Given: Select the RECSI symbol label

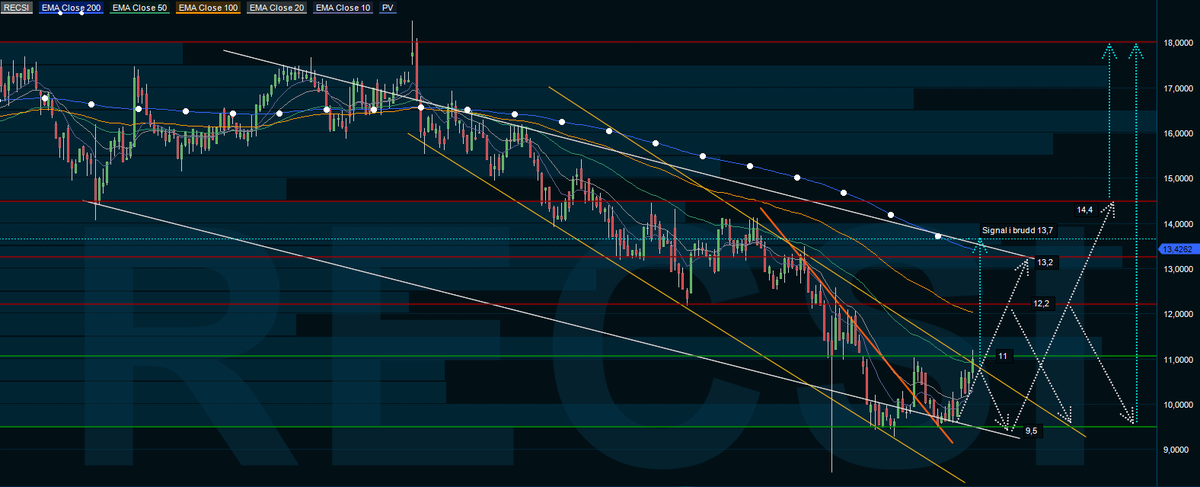Looking at the screenshot, I should tap(17, 8).
